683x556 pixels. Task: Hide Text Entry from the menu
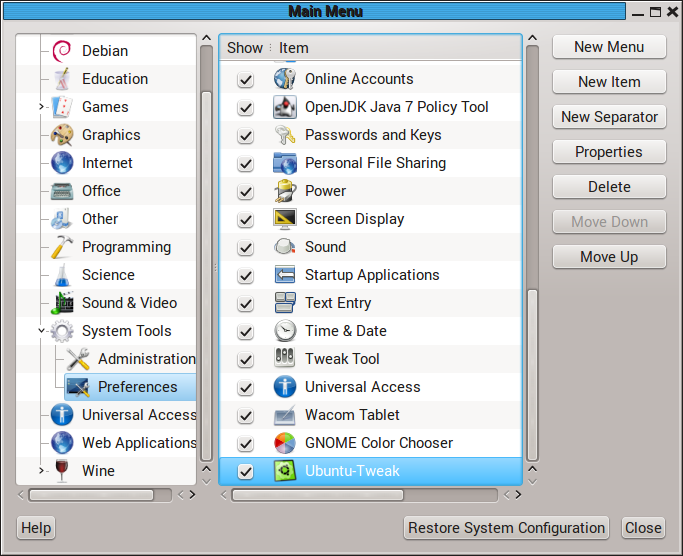pyautogui.click(x=246, y=304)
